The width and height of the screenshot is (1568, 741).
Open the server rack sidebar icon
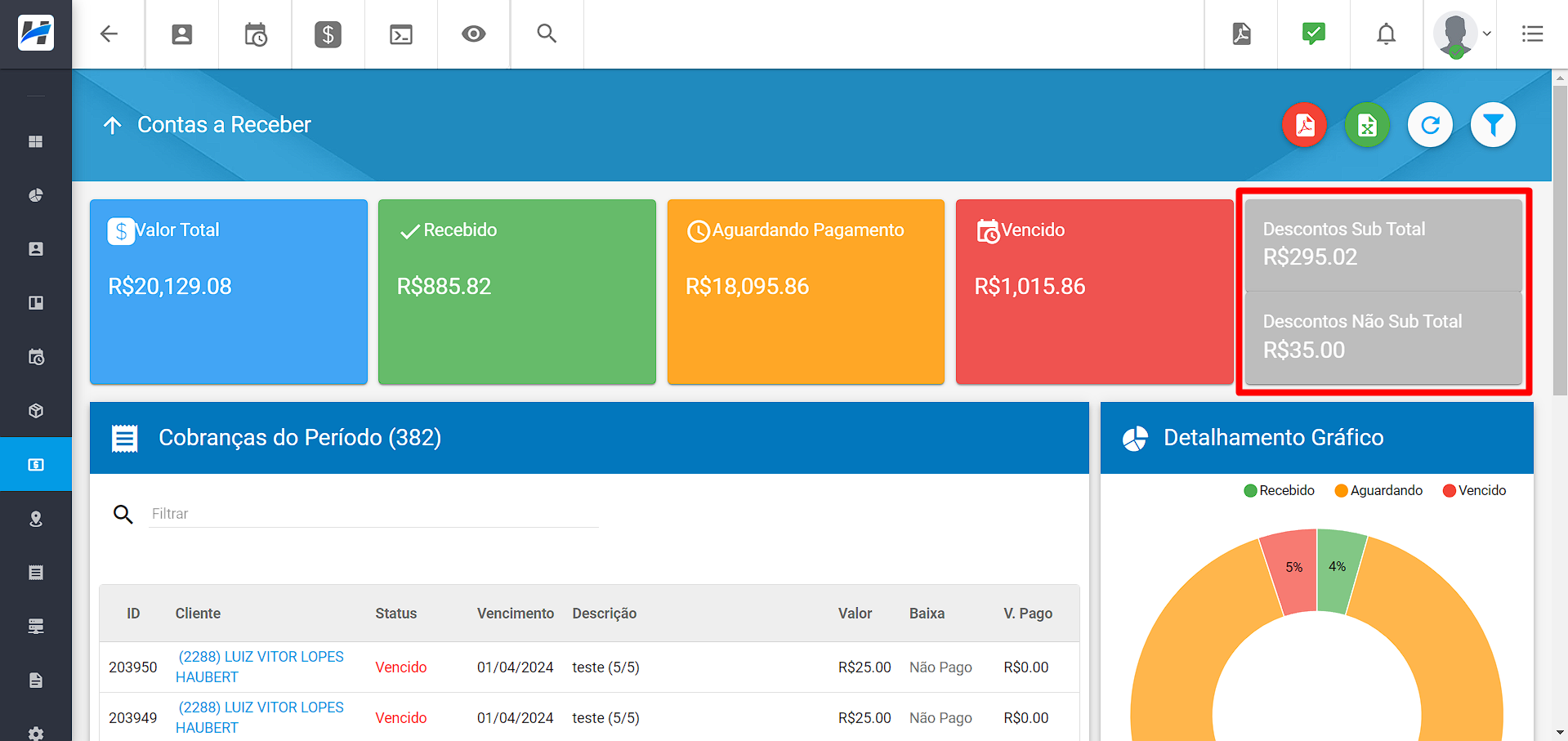click(36, 627)
